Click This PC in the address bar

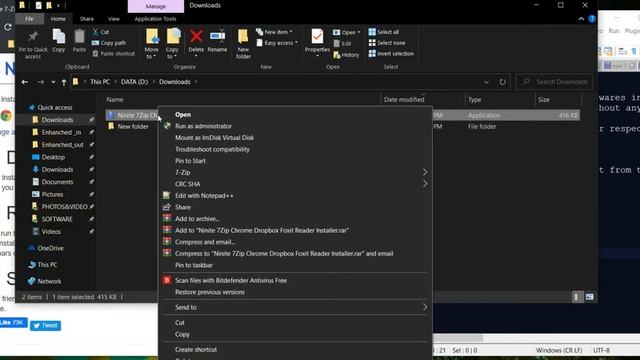[x=100, y=82]
